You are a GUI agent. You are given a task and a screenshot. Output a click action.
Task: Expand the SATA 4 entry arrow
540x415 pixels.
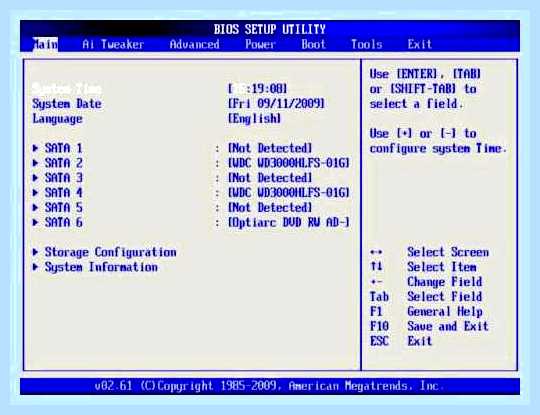coord(35,193)
